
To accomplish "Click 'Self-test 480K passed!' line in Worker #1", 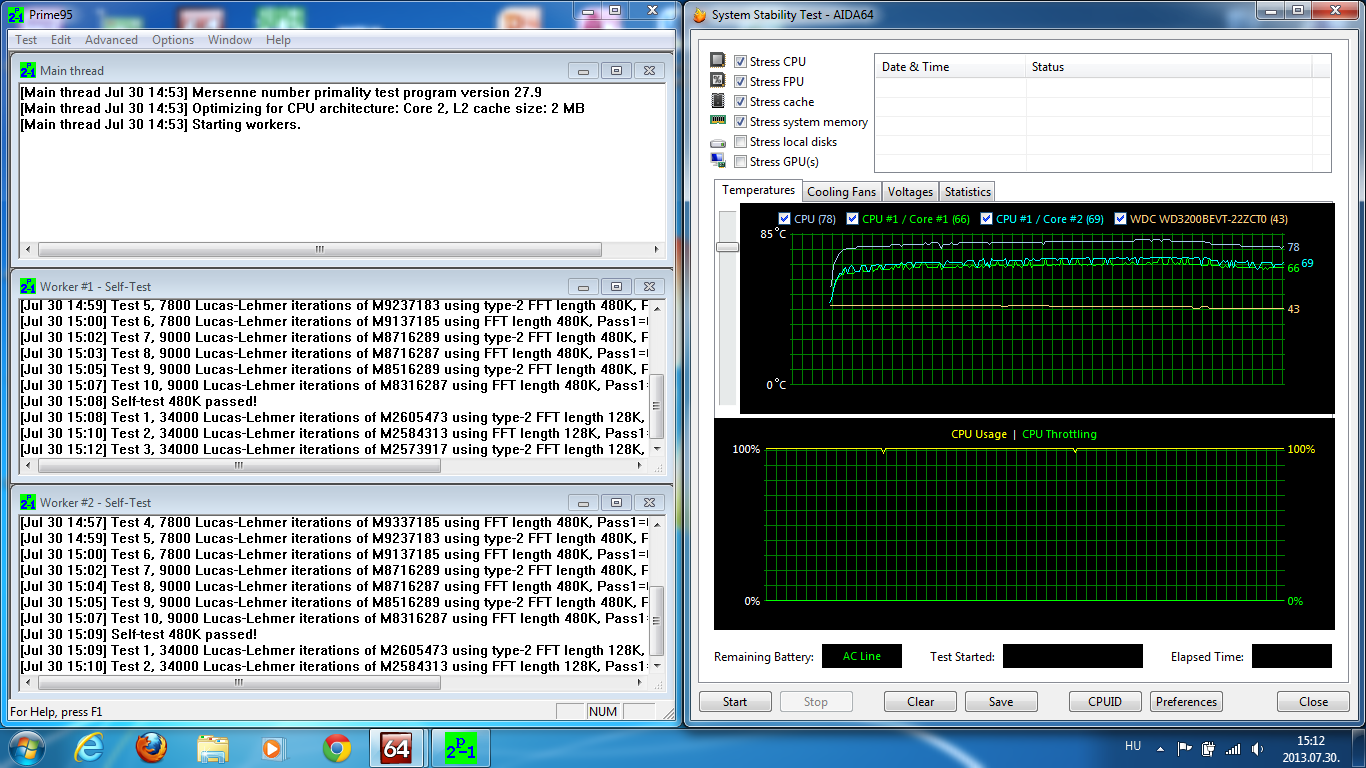I will tap(139, 401).
